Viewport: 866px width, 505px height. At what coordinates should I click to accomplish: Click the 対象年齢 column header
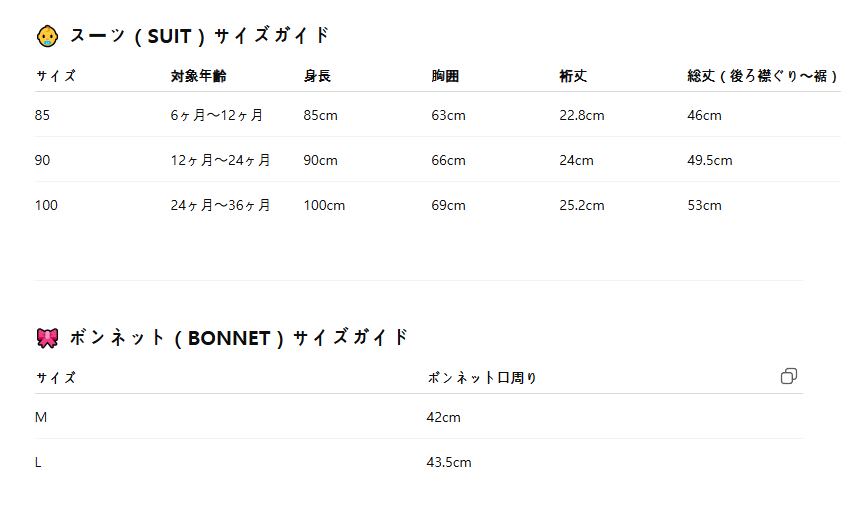[x=199, y=76]
